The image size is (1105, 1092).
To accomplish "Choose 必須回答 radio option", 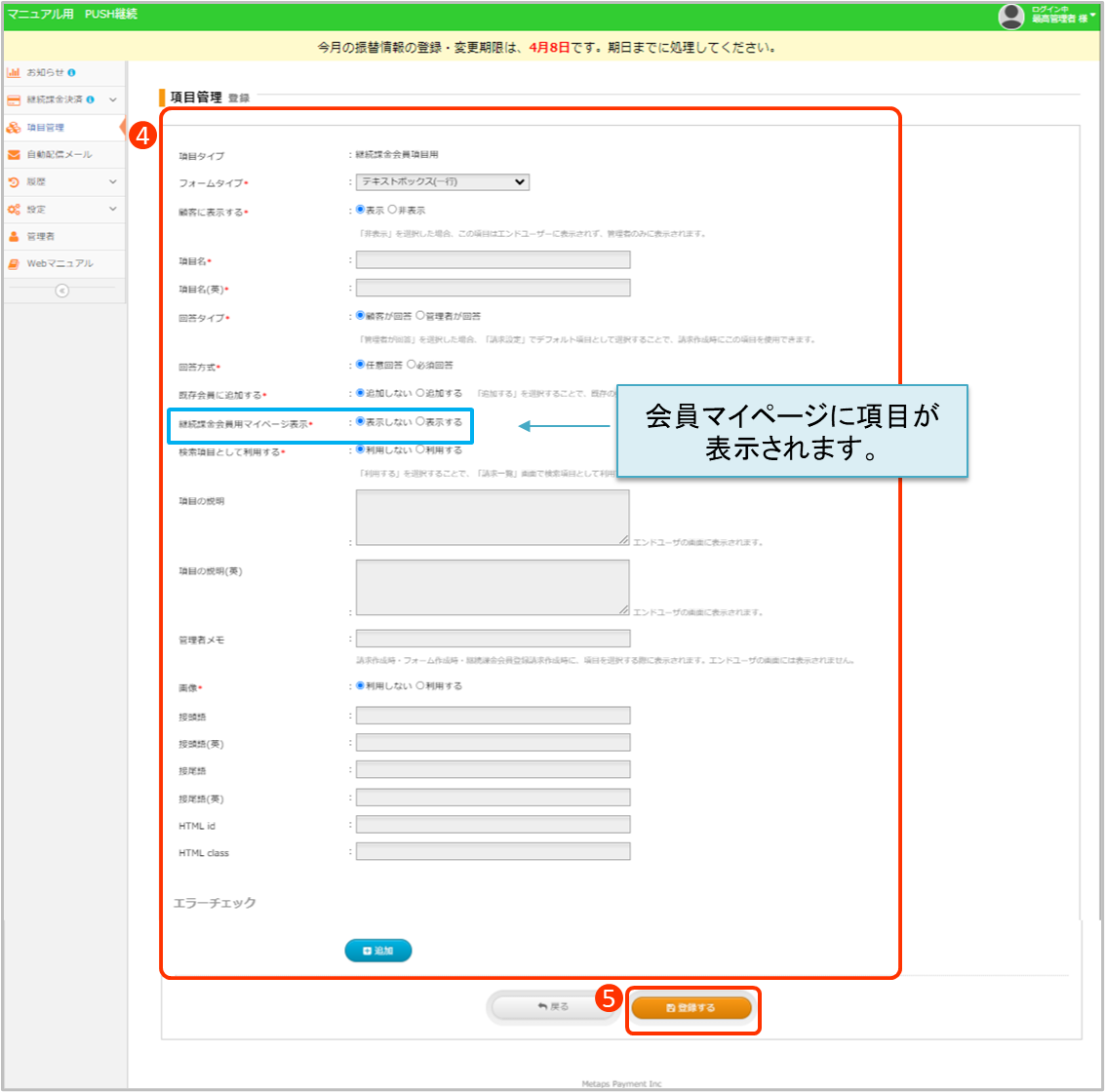I will click(411, 365).
